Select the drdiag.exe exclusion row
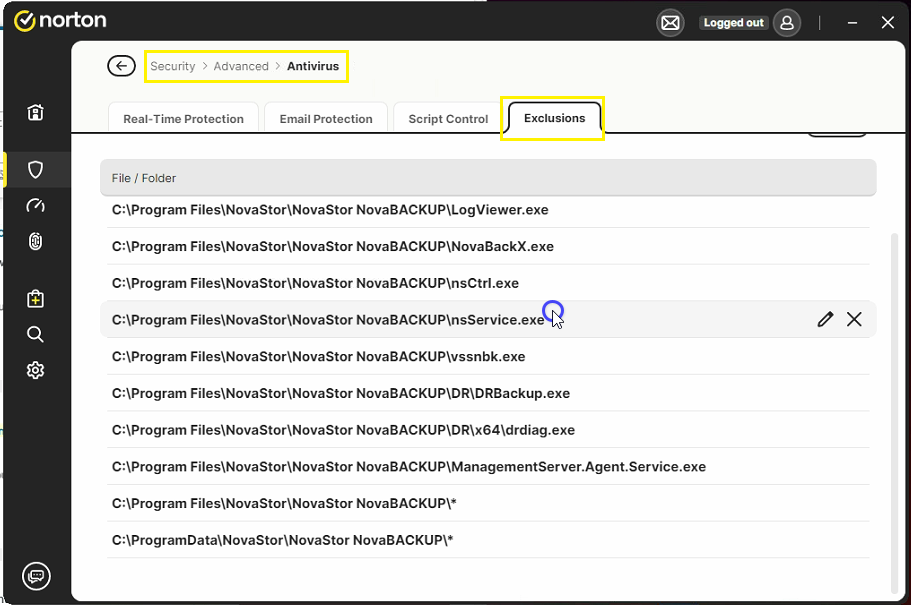Viewport: 911px width, 605px height. (488, 429)
